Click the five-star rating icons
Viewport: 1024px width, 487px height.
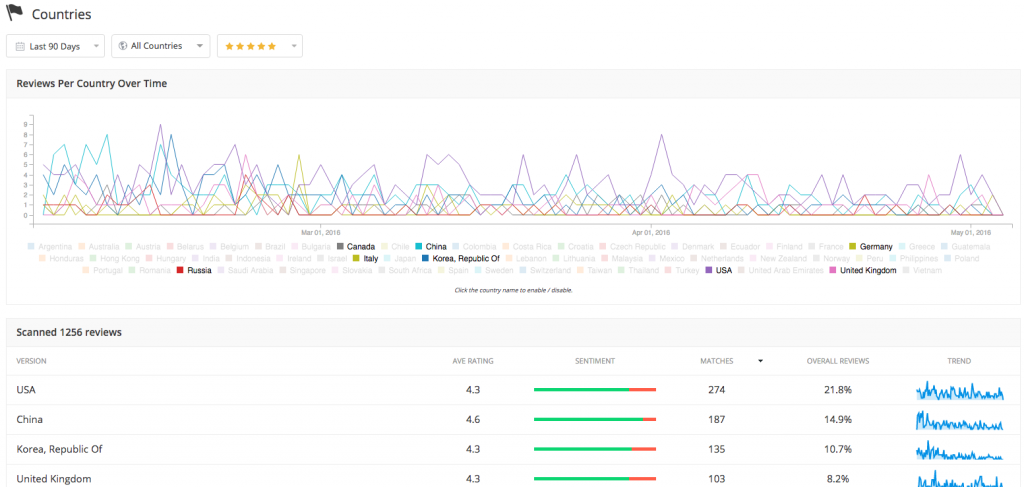pyautogui.click(x=250, y=46)
